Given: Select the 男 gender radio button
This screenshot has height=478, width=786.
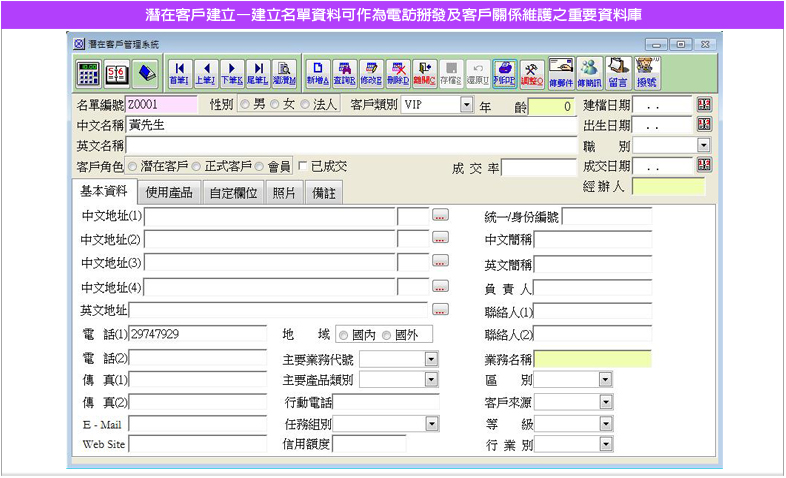Looking at the screenshot, I should click(245, 105).
